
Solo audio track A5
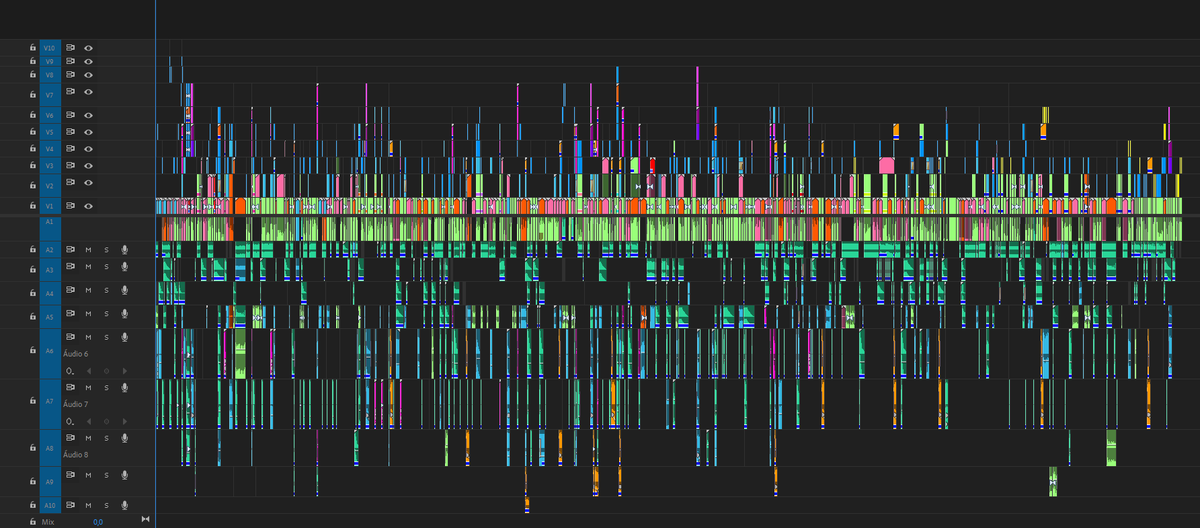(x=106, y=316)
